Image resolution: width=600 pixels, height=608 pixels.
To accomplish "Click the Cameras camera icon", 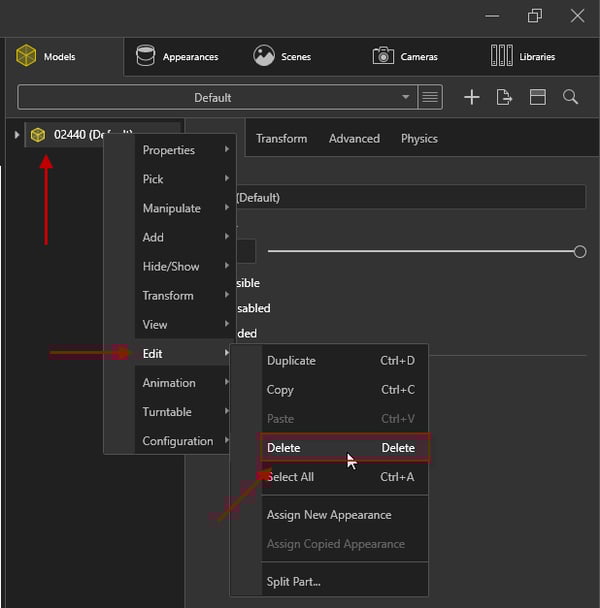I will (383, 55).
